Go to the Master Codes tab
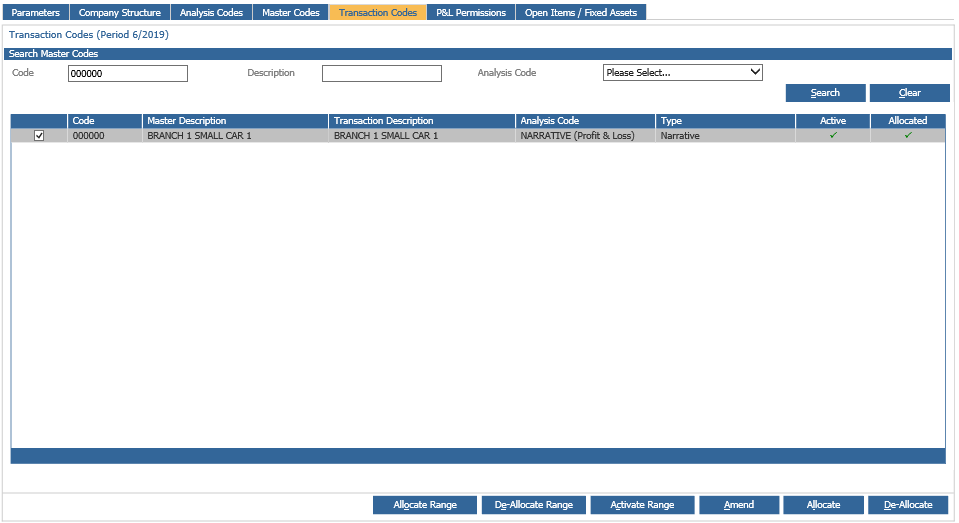 (x=291, y=12)
